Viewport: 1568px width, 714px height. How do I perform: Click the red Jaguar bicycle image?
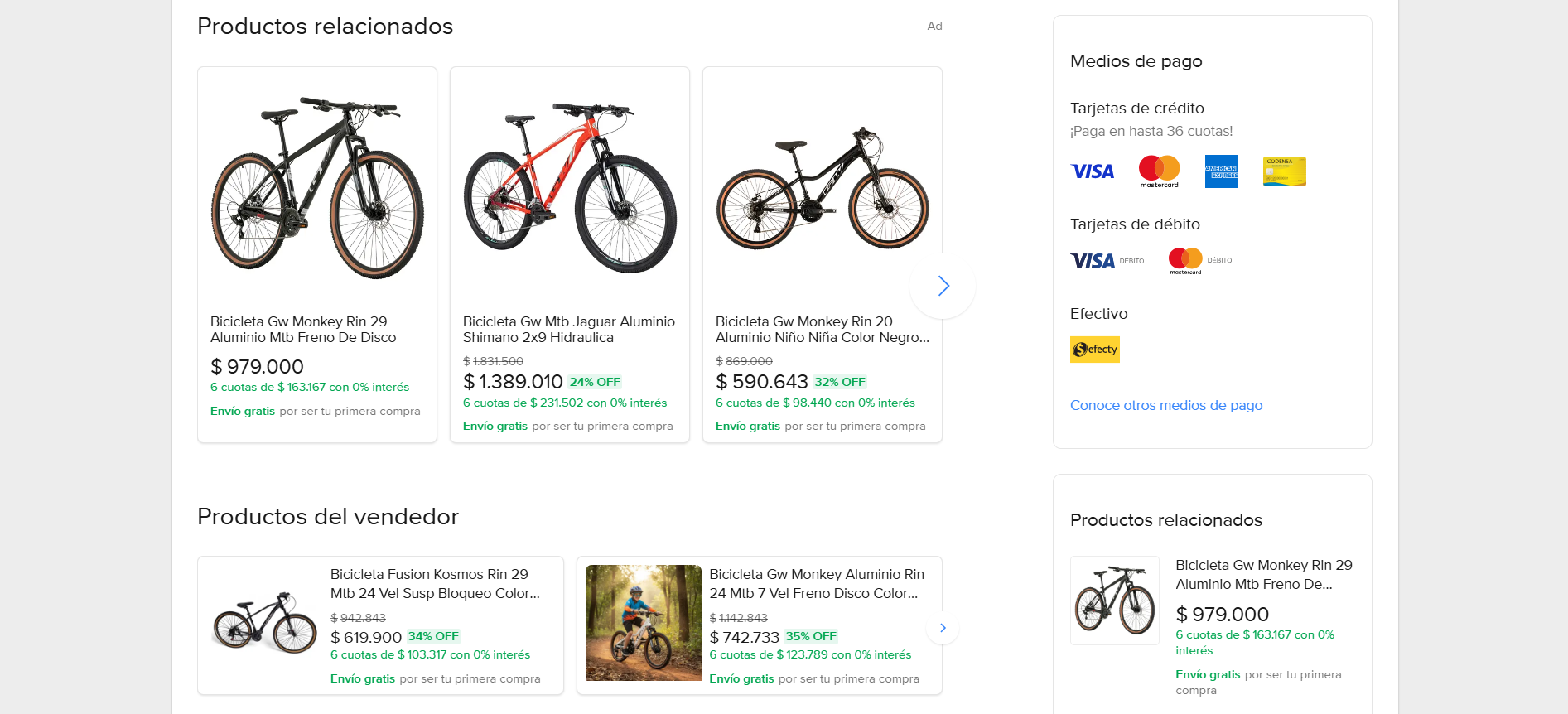[570, 187]
